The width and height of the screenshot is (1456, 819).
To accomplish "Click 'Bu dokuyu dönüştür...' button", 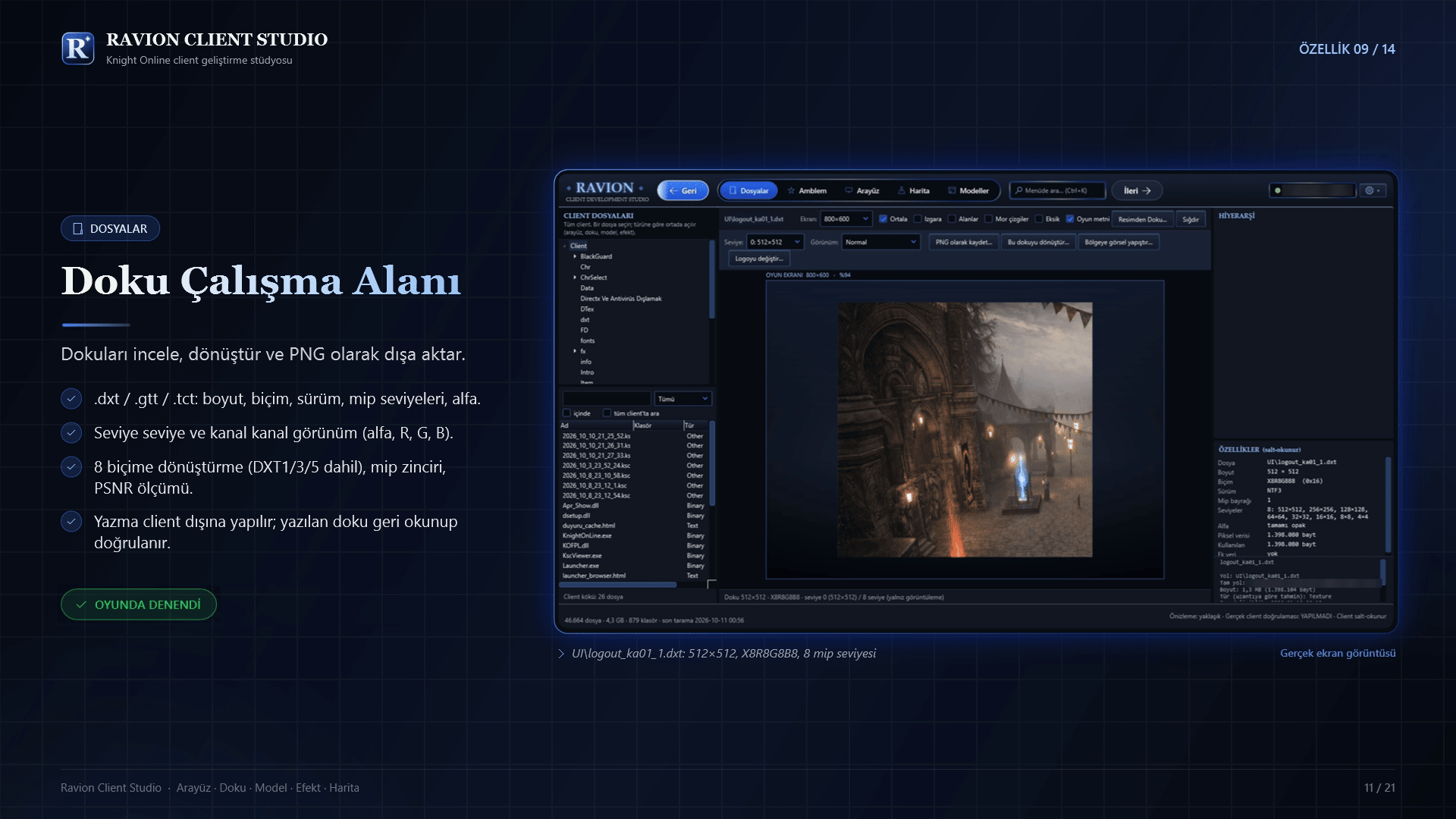I will tap(1038, 242).
